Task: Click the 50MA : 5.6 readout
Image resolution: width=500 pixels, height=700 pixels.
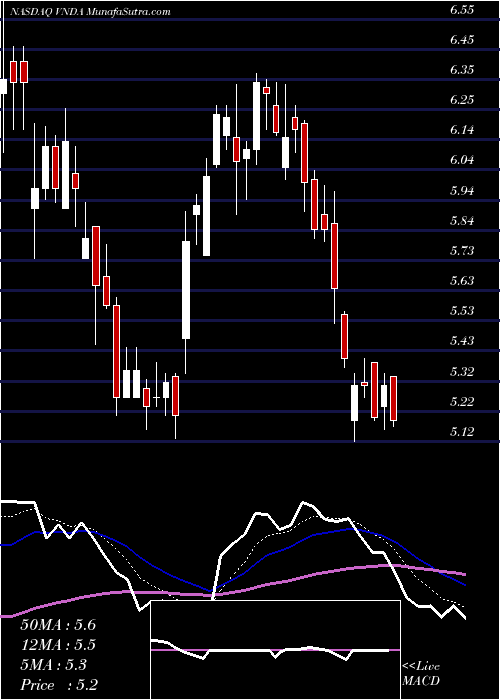Action: (58, 625)
